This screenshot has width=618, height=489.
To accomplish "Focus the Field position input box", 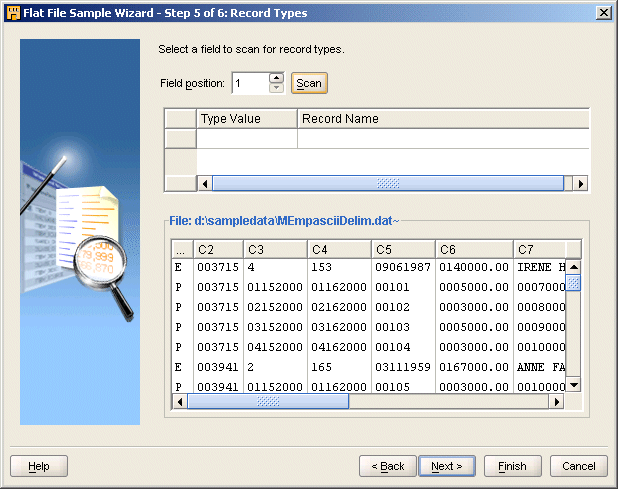I will 251,83.
